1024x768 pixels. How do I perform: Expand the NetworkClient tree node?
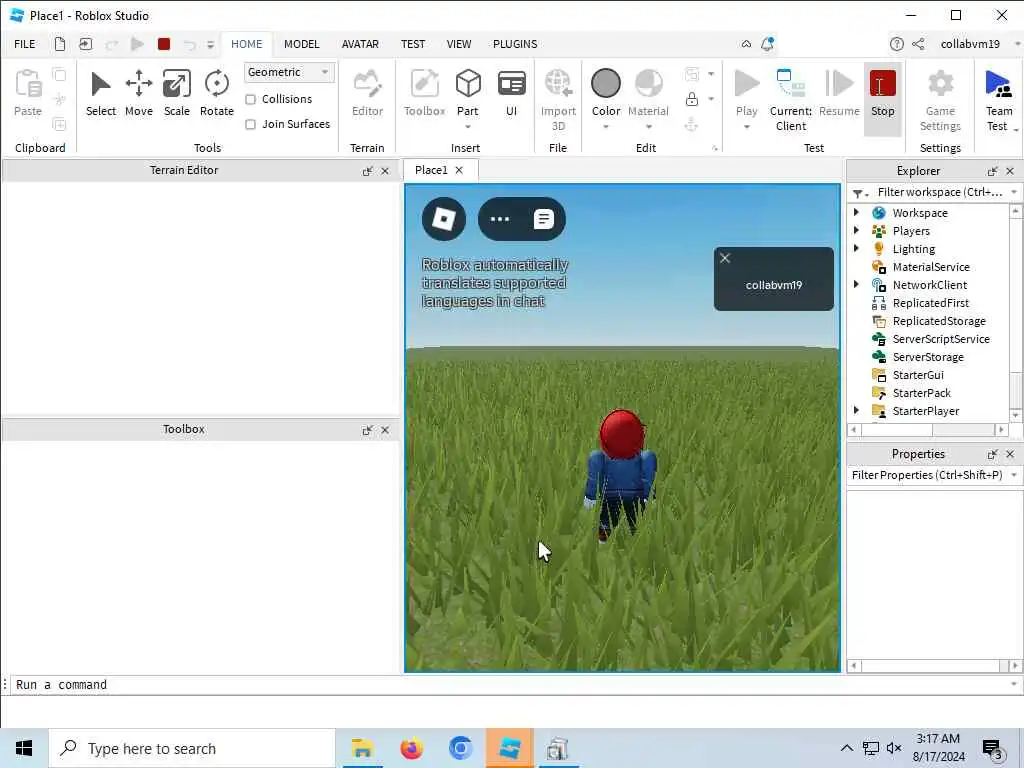(856, 284)
